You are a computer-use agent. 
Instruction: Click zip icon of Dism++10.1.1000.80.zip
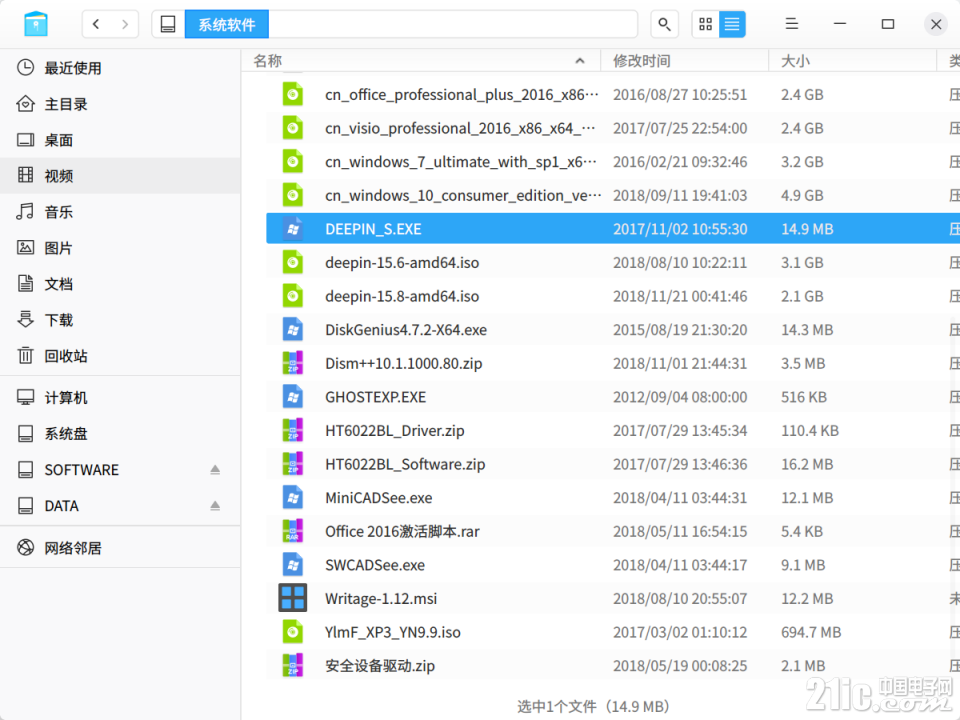coord(293,364)
